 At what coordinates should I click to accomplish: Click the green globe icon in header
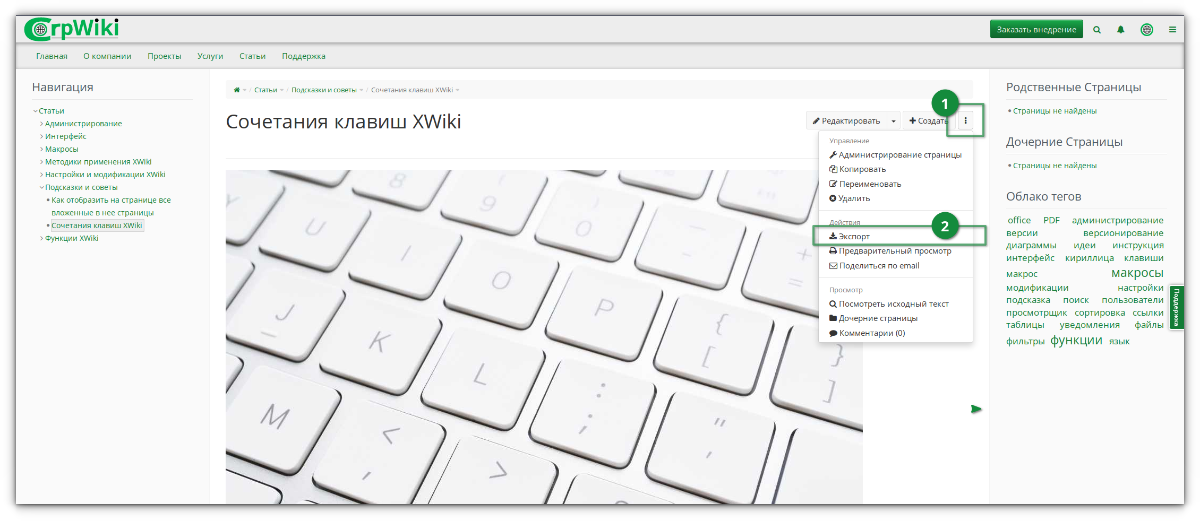click(1146, 30)
